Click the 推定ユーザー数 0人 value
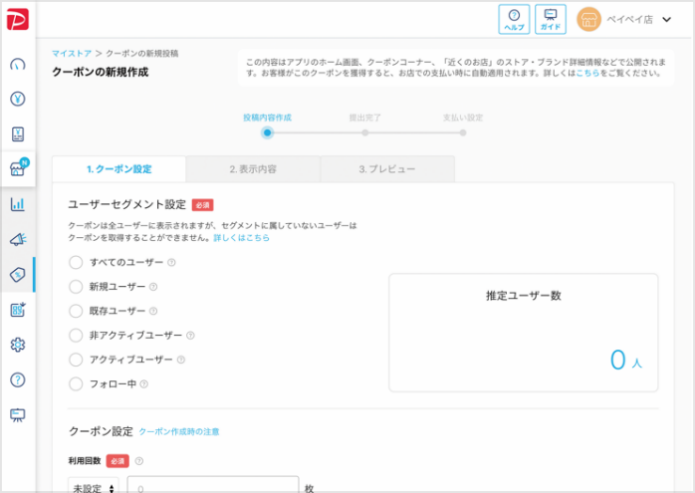The image size is (695, 493). pos(626,360)
